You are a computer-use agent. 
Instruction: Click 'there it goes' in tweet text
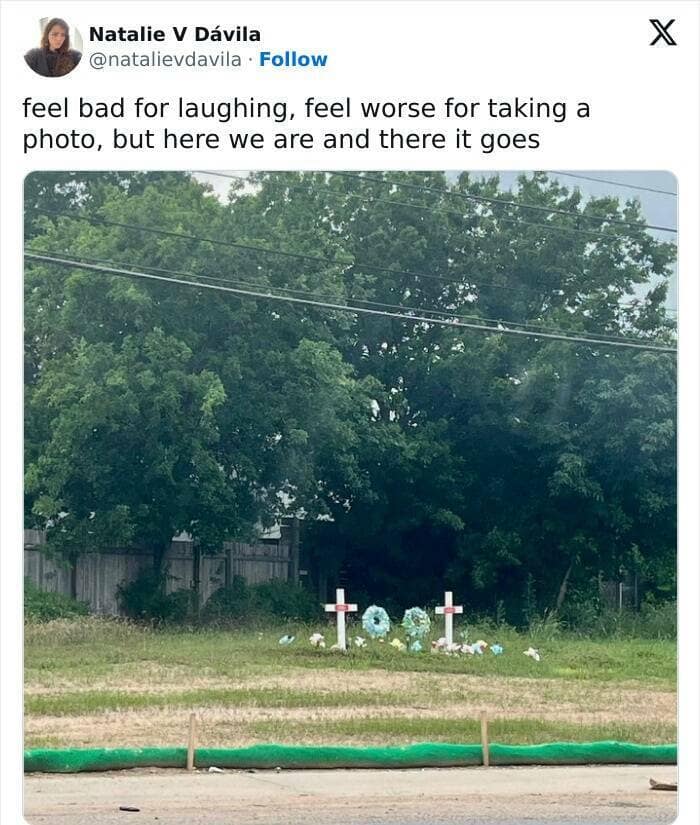459,140
